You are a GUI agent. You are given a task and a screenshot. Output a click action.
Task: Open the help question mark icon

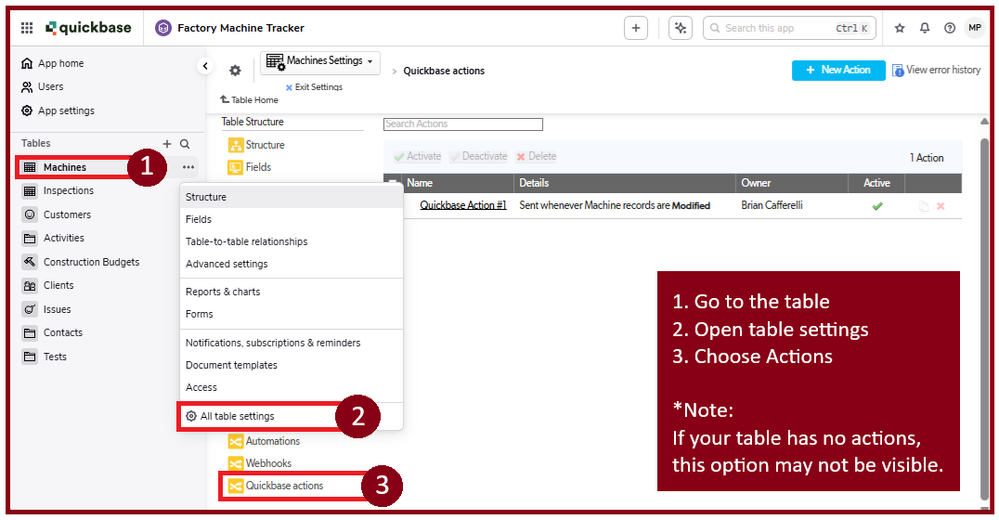pos(949,28)
